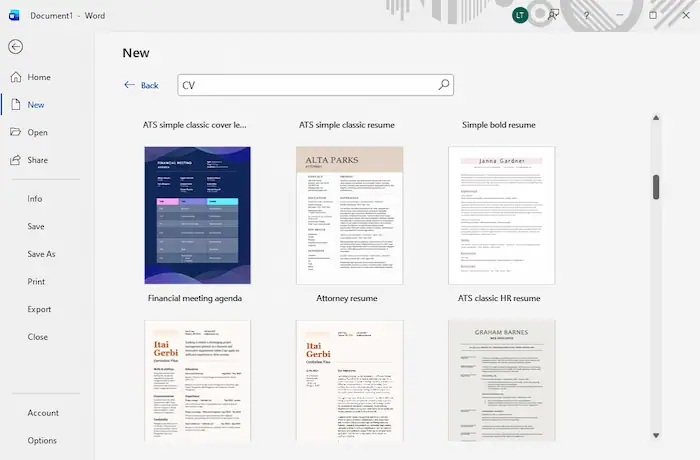
Task: Select Attorney resume template thumbnail
Action: [x=350, y=215]
